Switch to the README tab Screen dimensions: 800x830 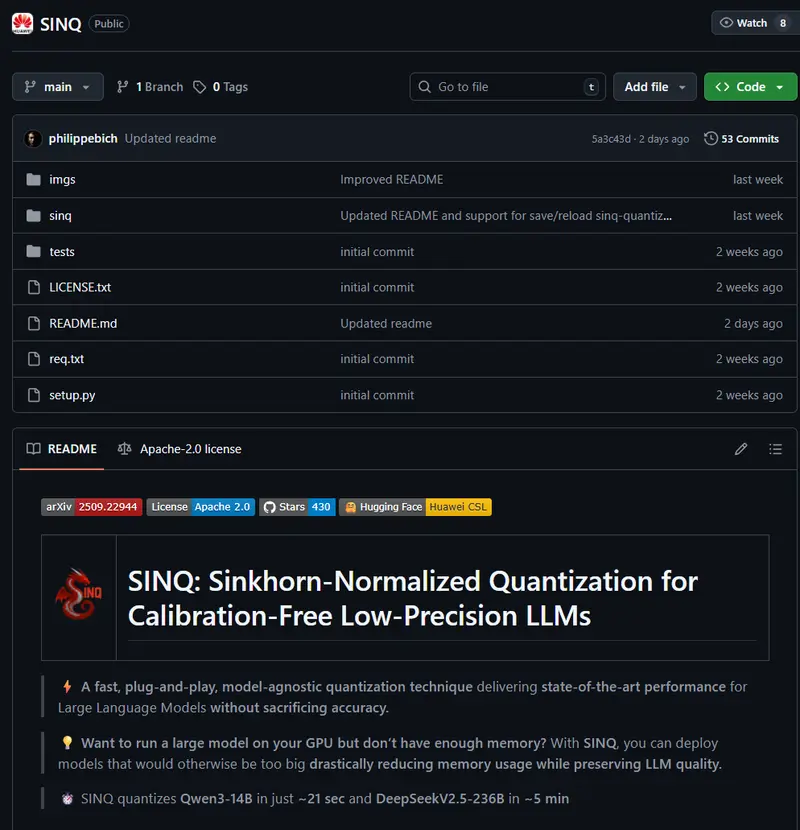pyautogui.click(x=61, y=449)
